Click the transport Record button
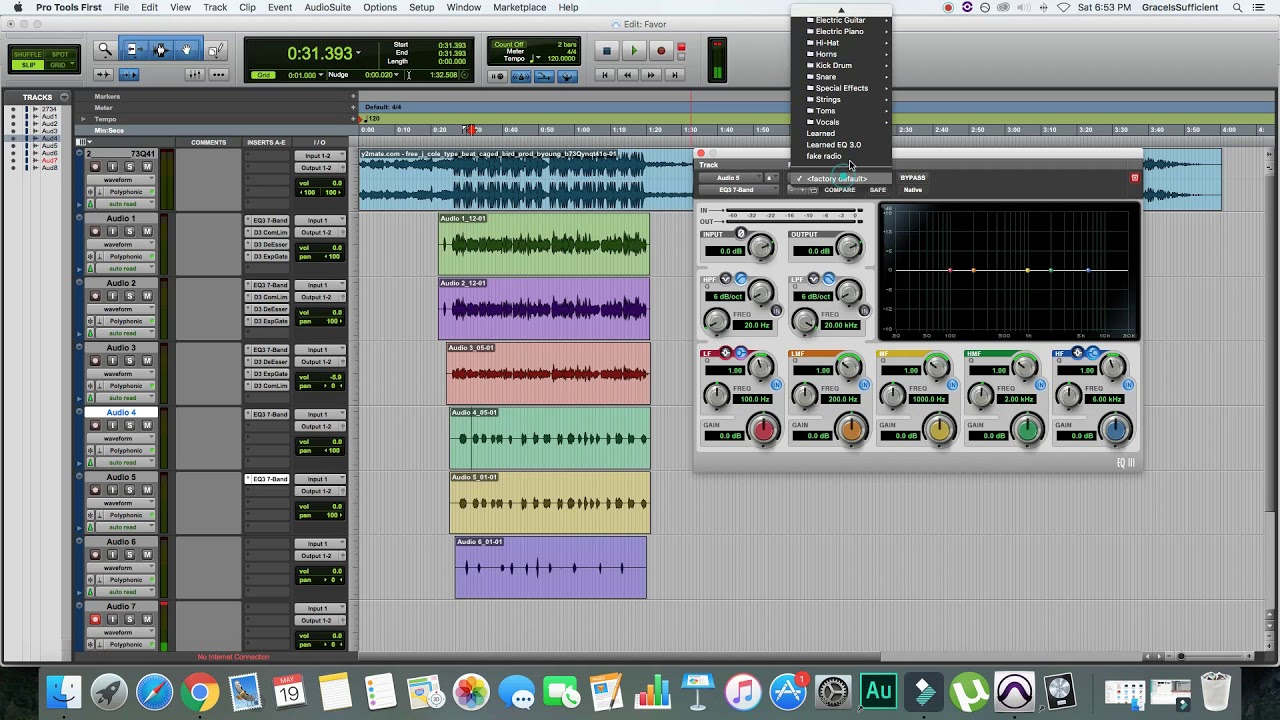This screenshot has height=720, width=1280. tap(660, 51)
